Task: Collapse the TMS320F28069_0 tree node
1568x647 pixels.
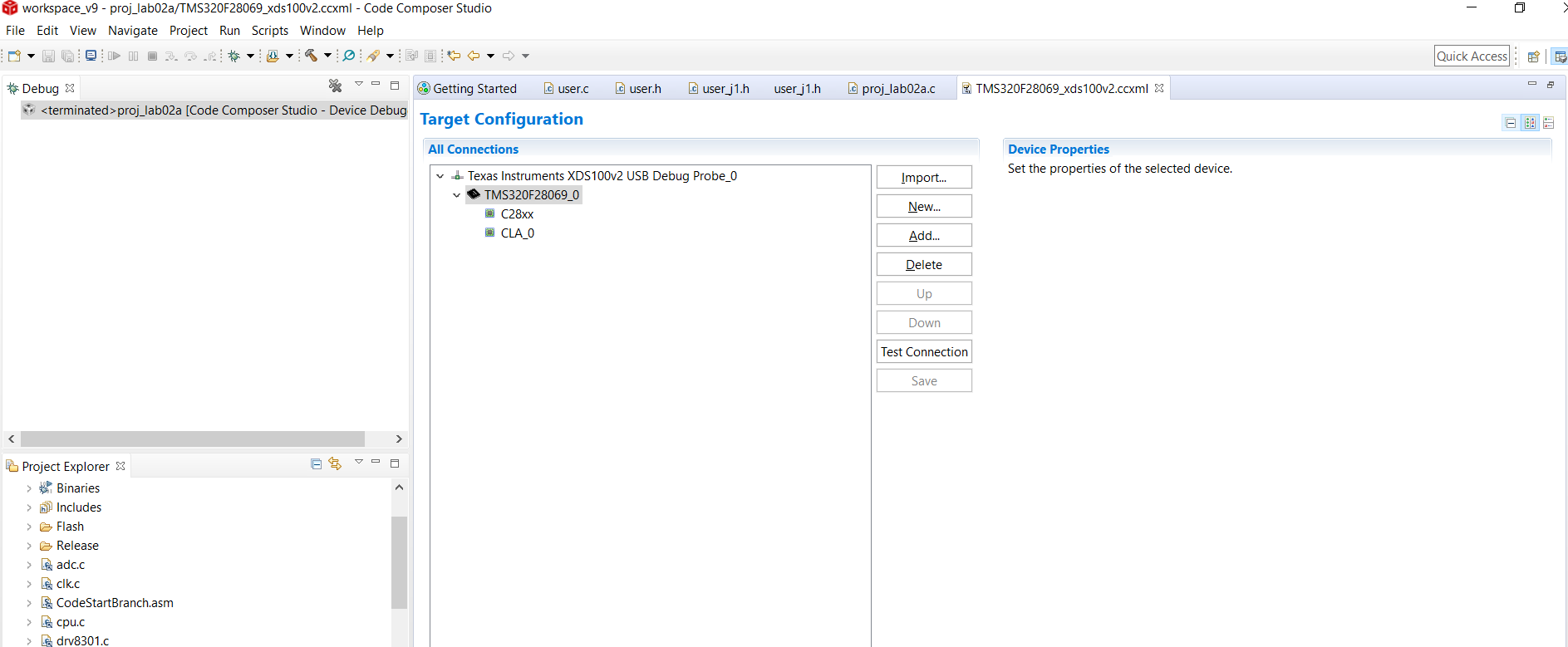Action: coord(457,195)
